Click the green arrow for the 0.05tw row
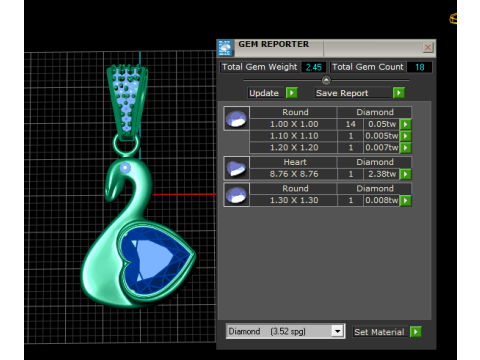Screen dimensions: 480x360 (405, 124)
